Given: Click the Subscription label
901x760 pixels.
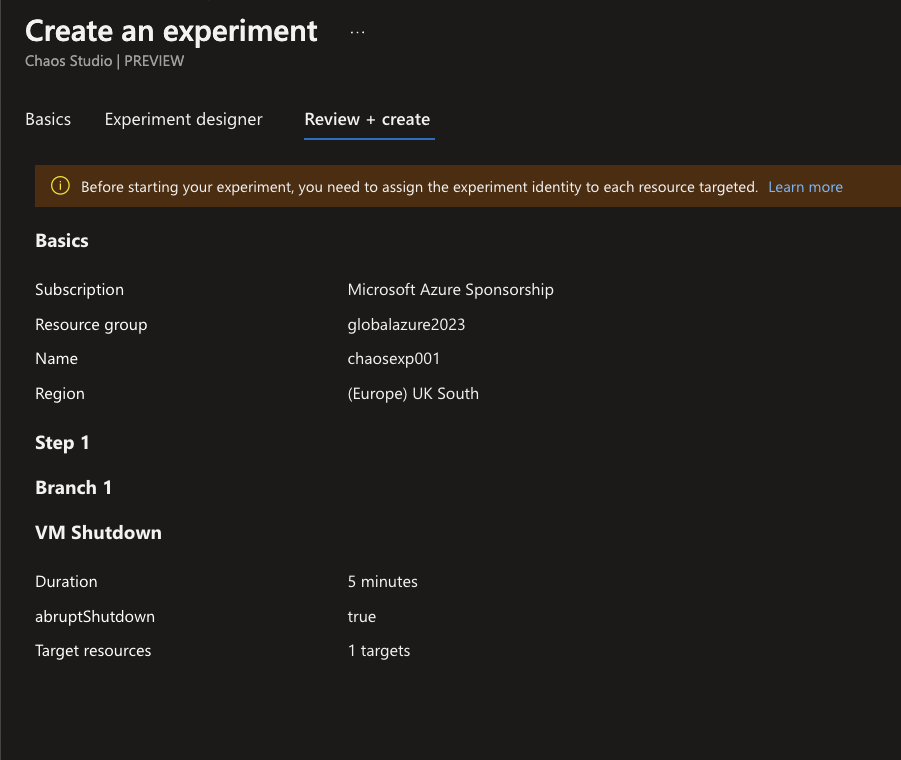Looking at the screenshot, I should coord(79,290).
